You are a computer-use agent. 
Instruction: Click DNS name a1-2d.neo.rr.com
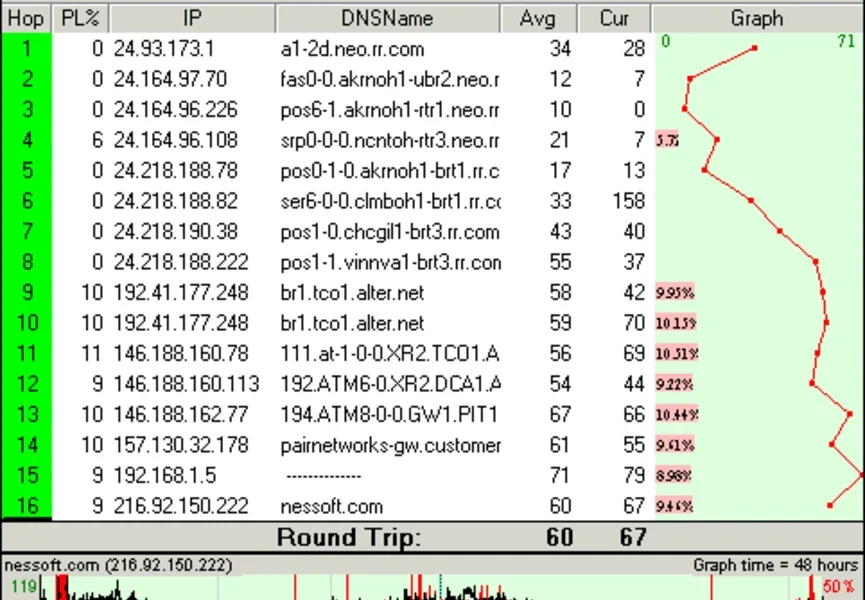click(352, 49)
